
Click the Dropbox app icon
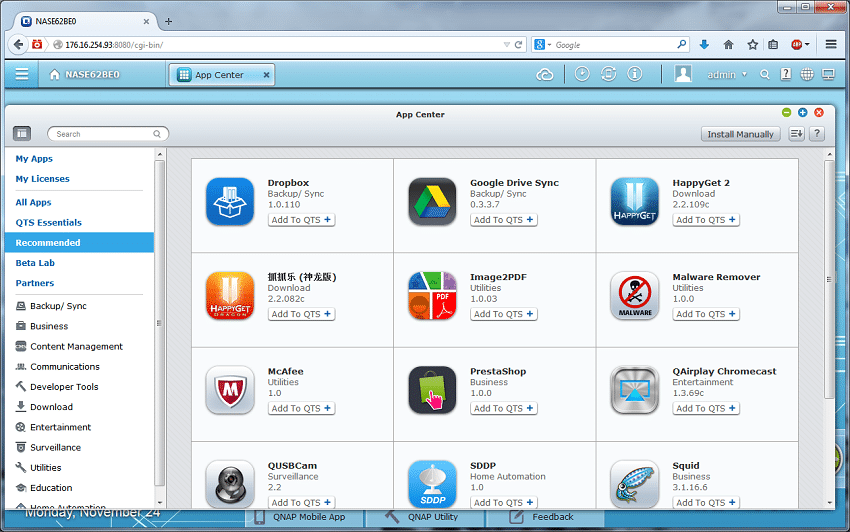tap(230, 202)
